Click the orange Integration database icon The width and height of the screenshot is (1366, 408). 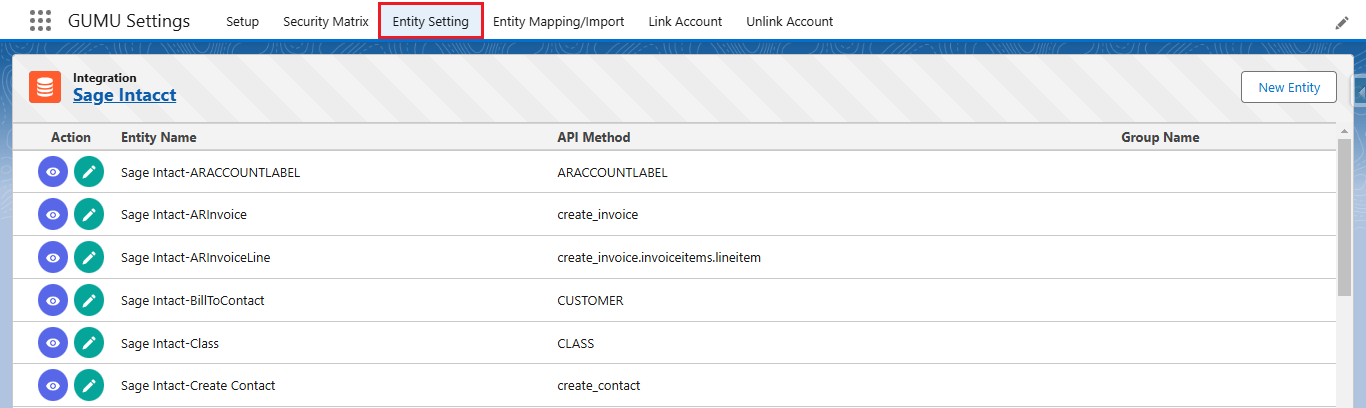tap(45, 88)
